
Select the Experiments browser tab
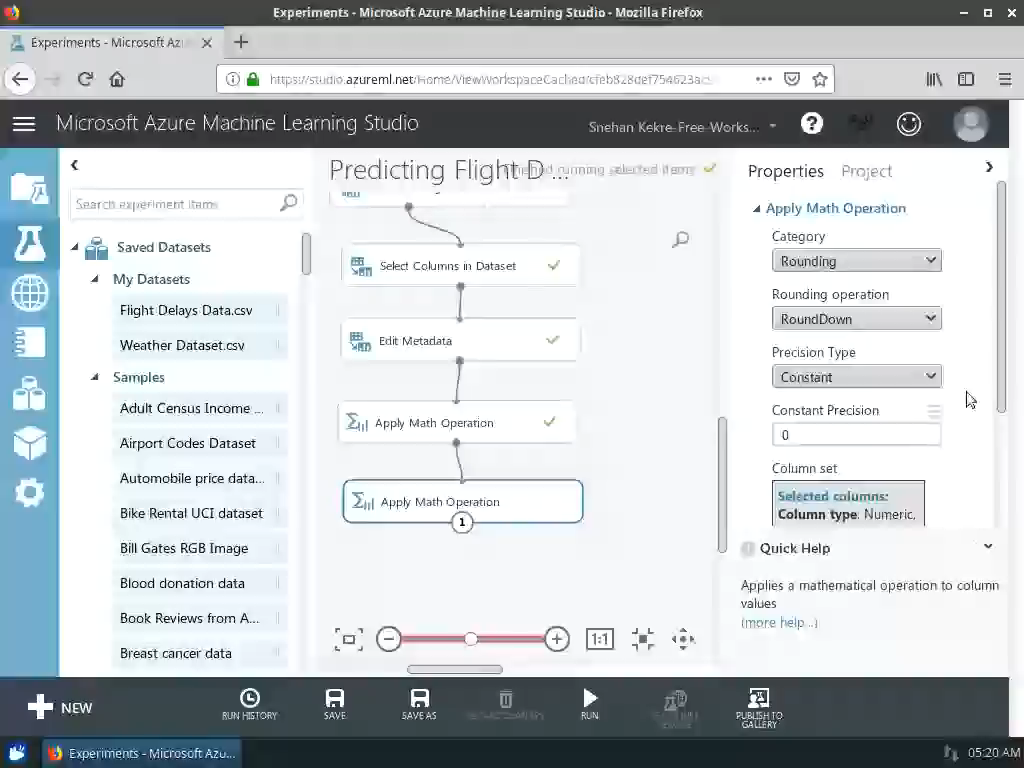pyautogui.click(x=112, y=42)
